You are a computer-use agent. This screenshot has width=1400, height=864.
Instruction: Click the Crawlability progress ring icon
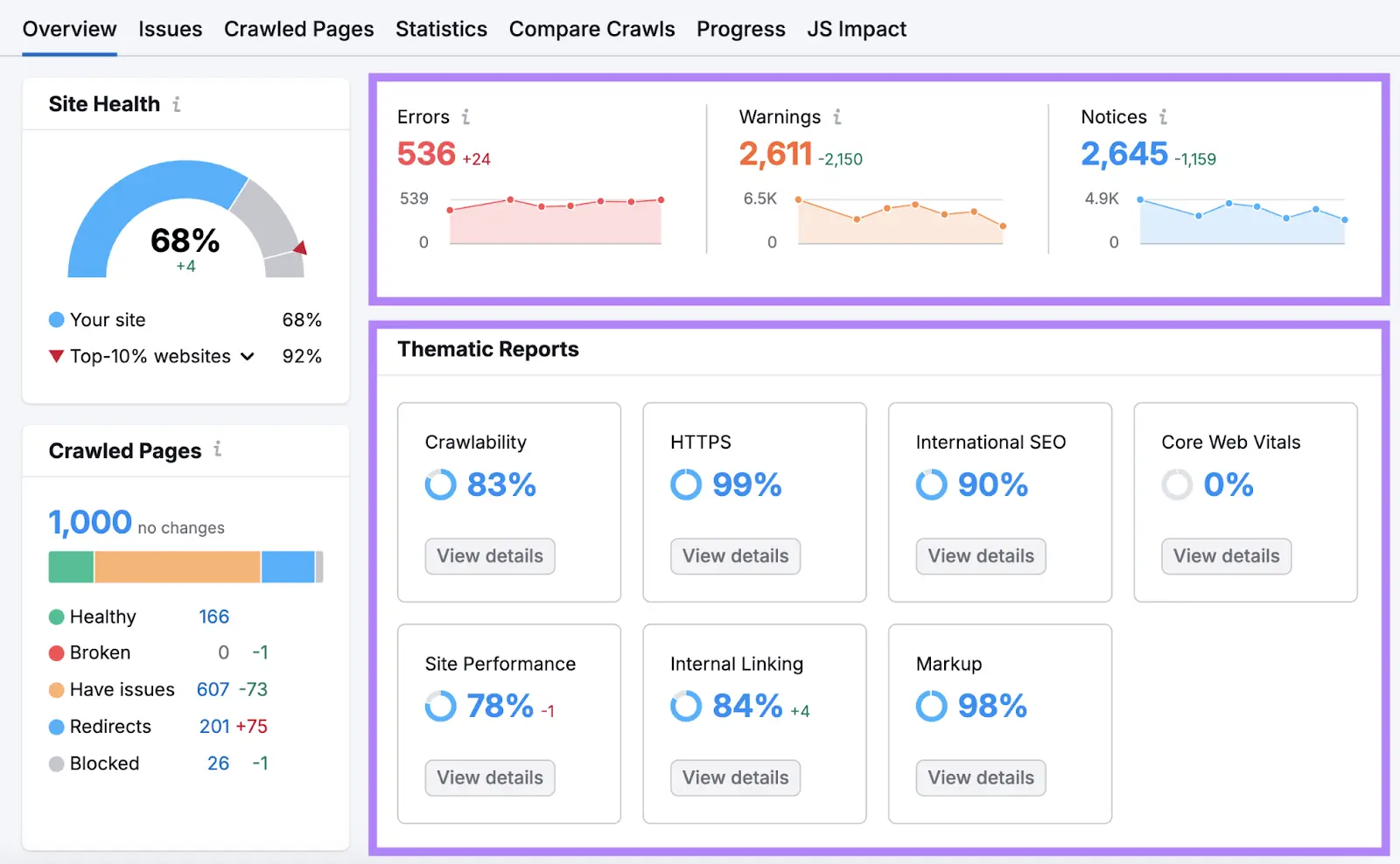click(x=440, y=484)
